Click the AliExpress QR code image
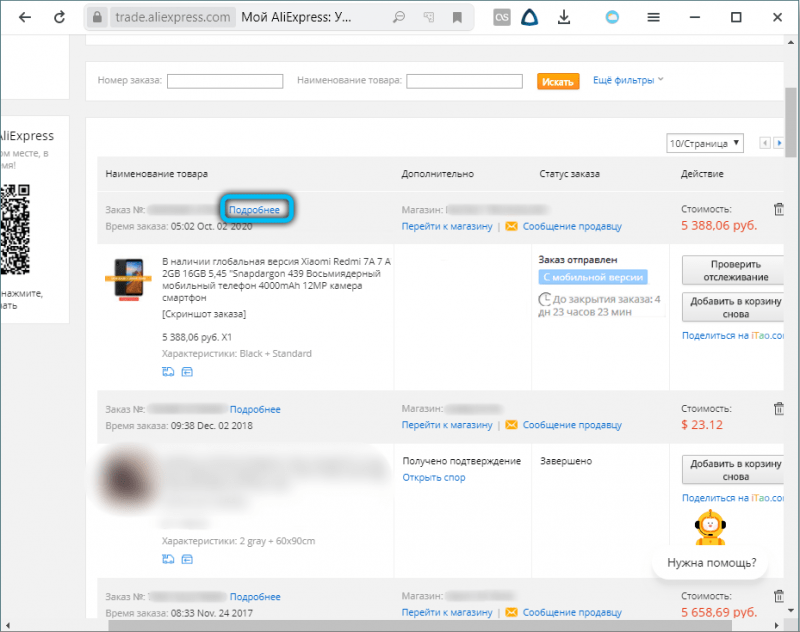Image resolution: width=800 pixels, height=632 pixels. (x=15, y=229)
